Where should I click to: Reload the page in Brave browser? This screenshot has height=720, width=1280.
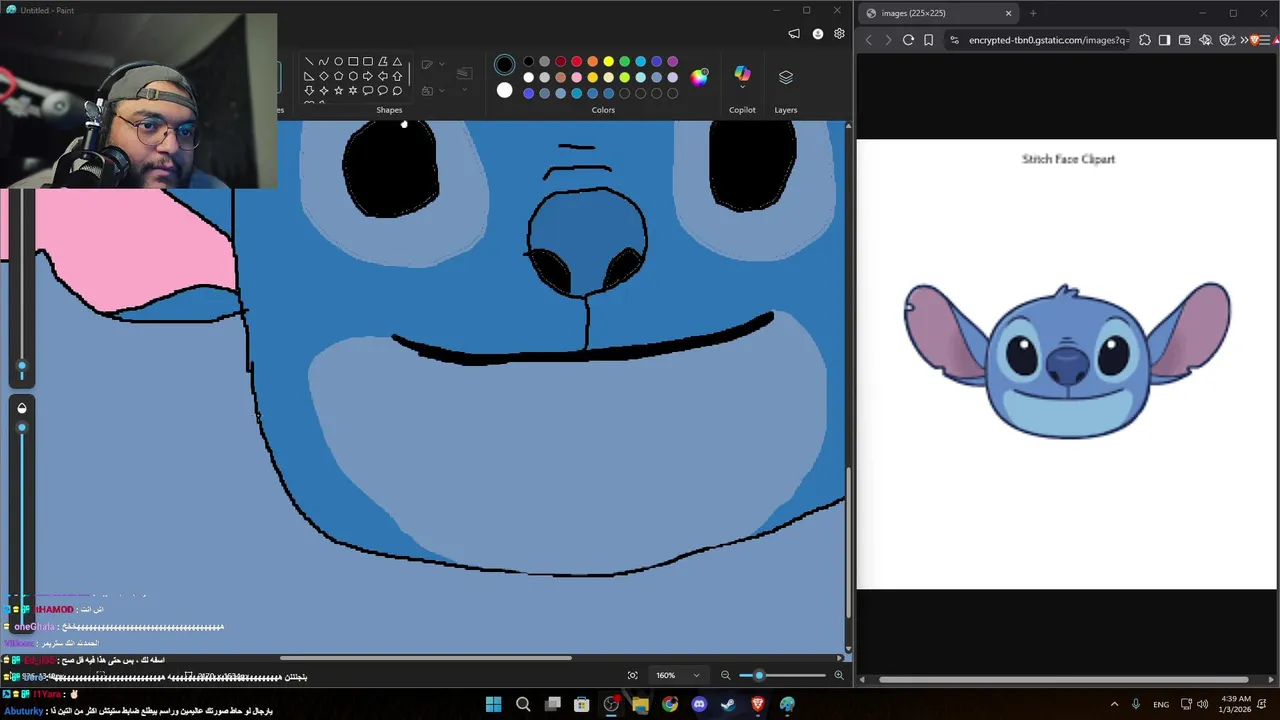pyautogui.click(x=908, y=40)
